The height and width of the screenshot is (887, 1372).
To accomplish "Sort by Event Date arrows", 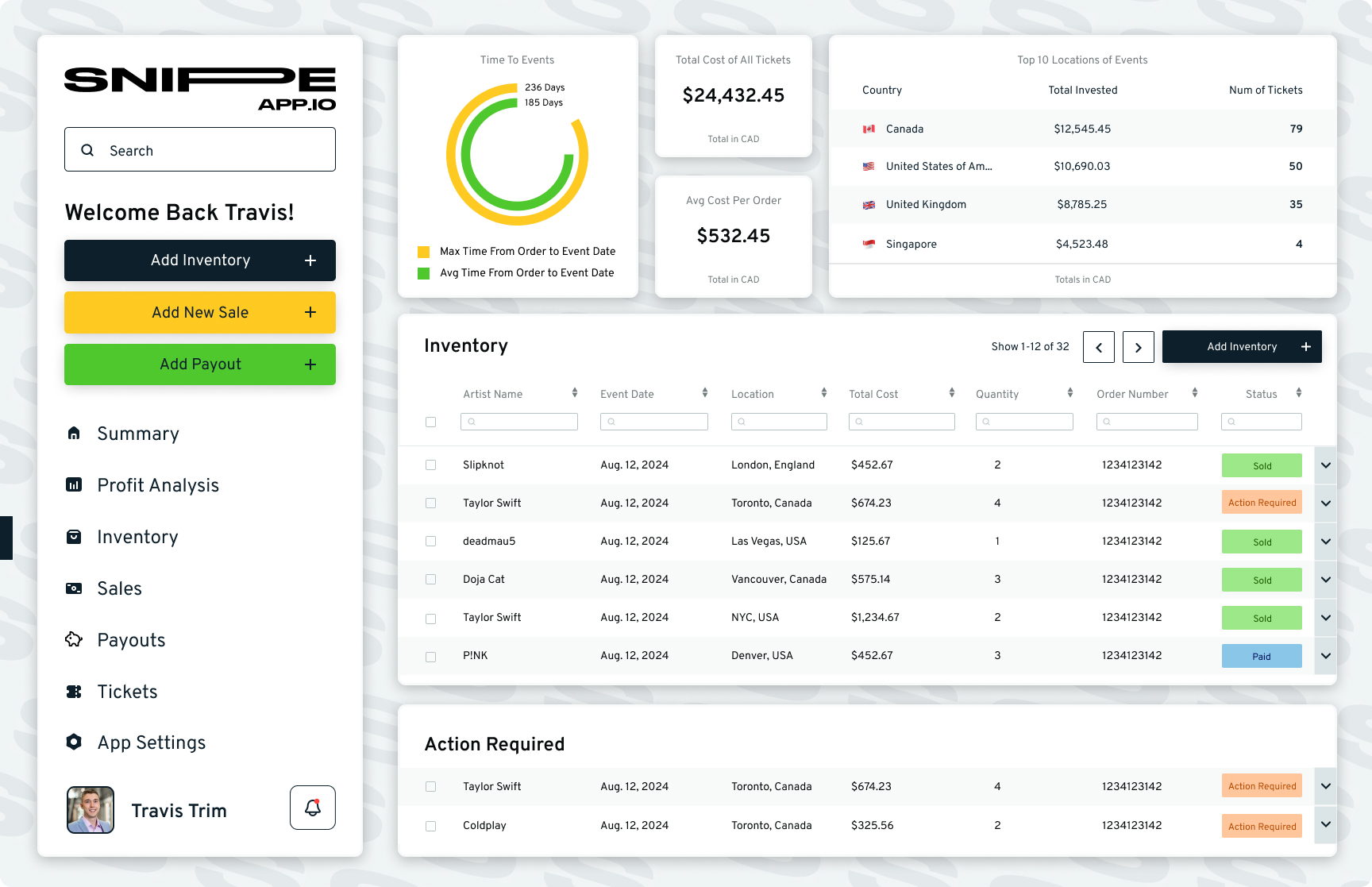I will 705,393.
